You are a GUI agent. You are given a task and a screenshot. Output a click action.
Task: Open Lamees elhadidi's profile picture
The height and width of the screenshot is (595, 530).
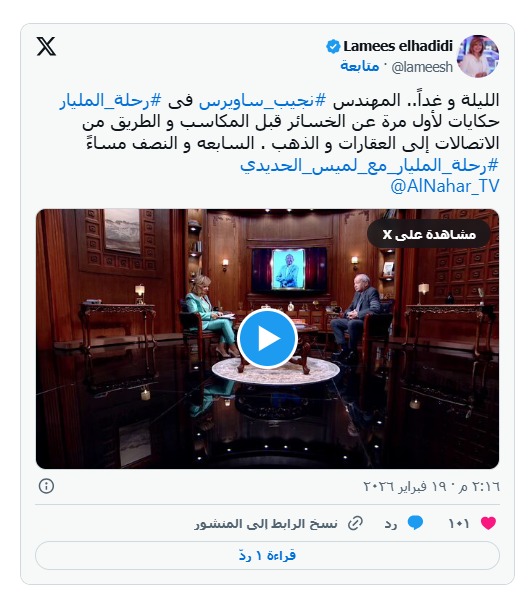pos(478,56)
